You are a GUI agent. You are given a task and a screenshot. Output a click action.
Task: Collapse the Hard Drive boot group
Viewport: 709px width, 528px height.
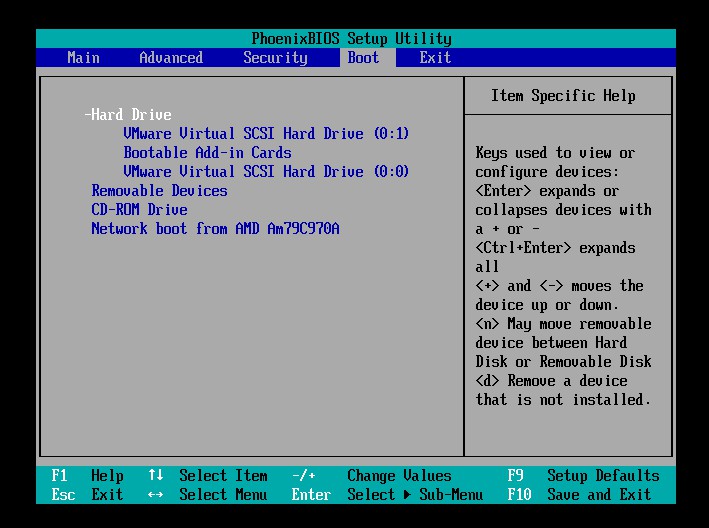pyautogui.click(x=128, y=114)
